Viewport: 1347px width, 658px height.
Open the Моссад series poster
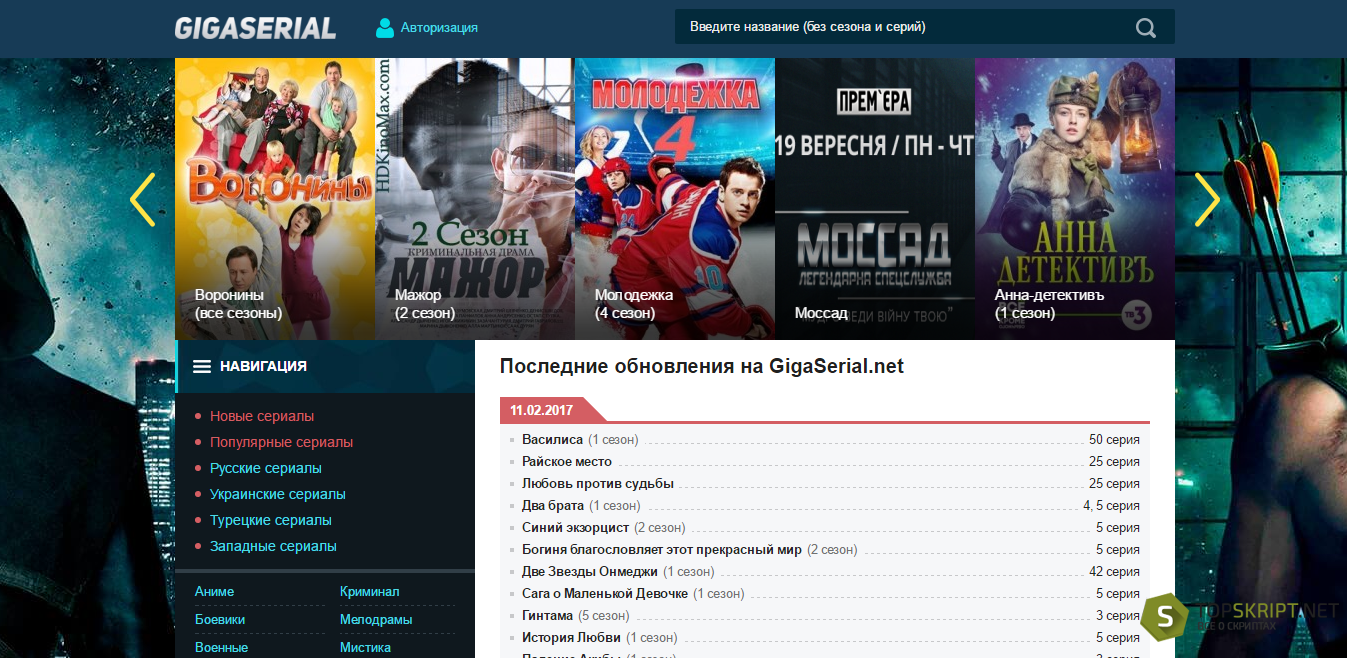coord(875,199)
